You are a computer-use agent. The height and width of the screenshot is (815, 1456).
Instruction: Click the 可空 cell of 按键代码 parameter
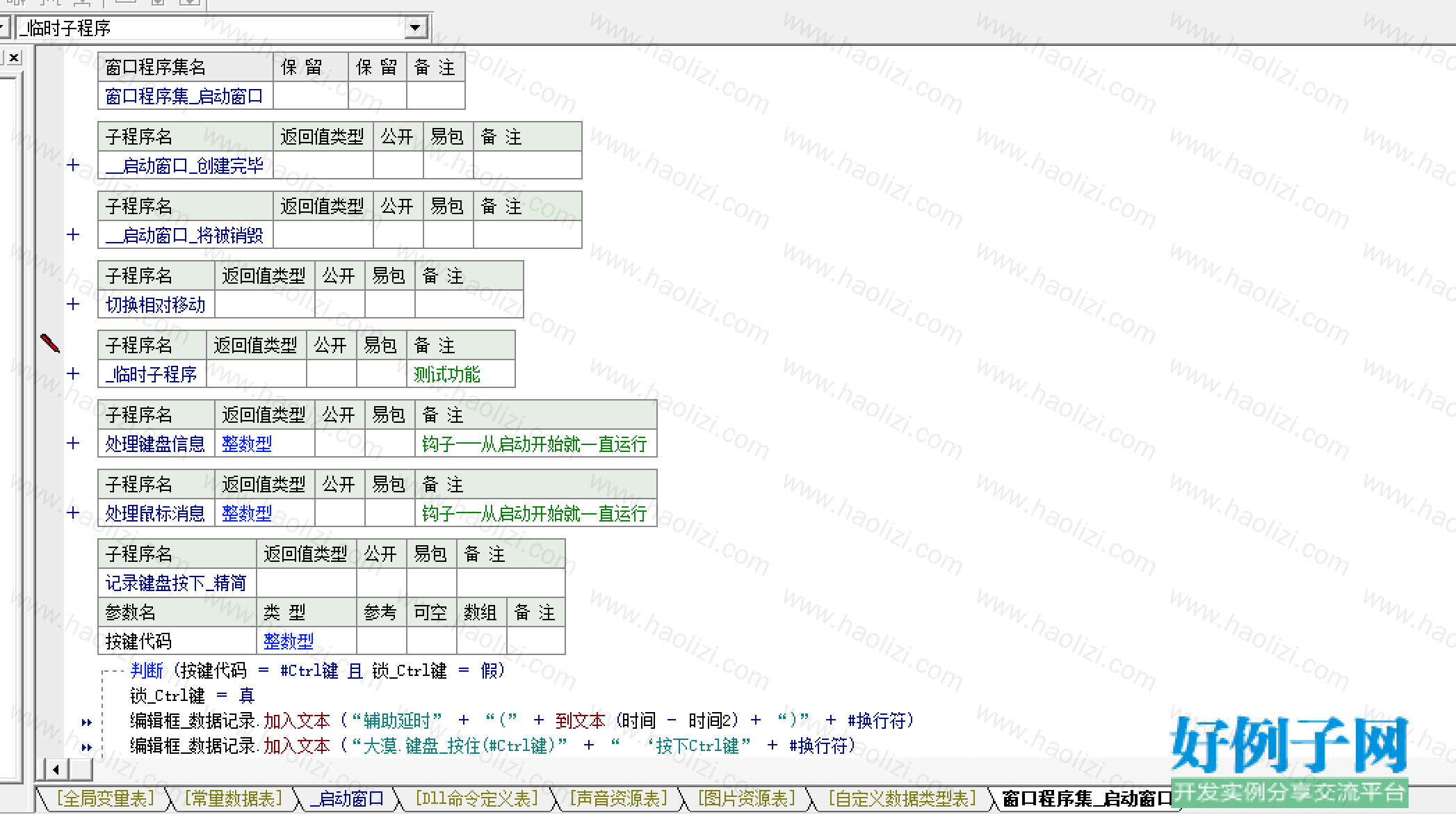click(x=431, y=641)
